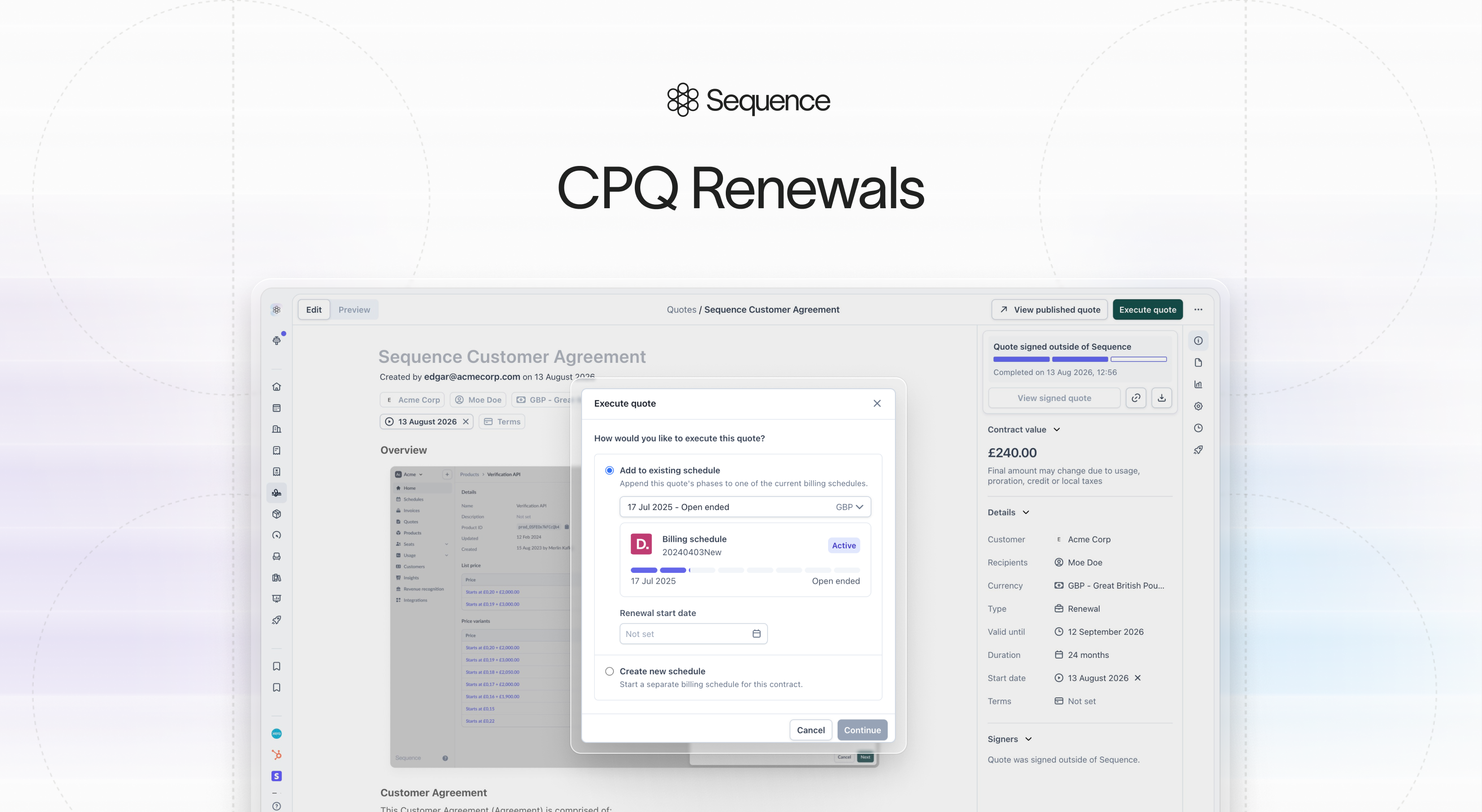Open the clock history icon in right strip
Image resolution: width=1482 pixels, height=812 pixels.
click(1198, 428)
